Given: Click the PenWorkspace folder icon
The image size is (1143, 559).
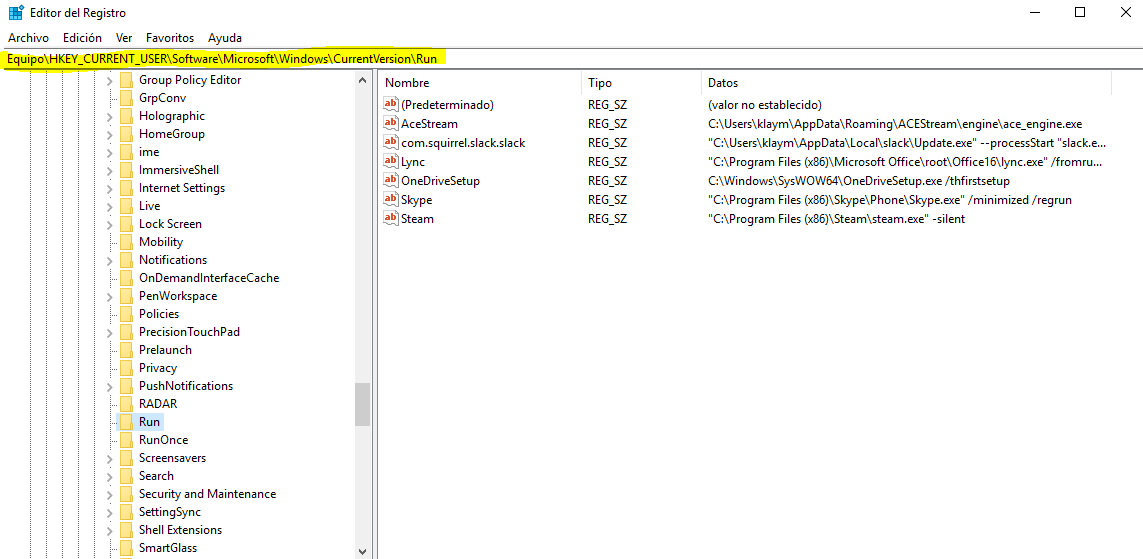Looking at the screenshot, I should [126, 296].
